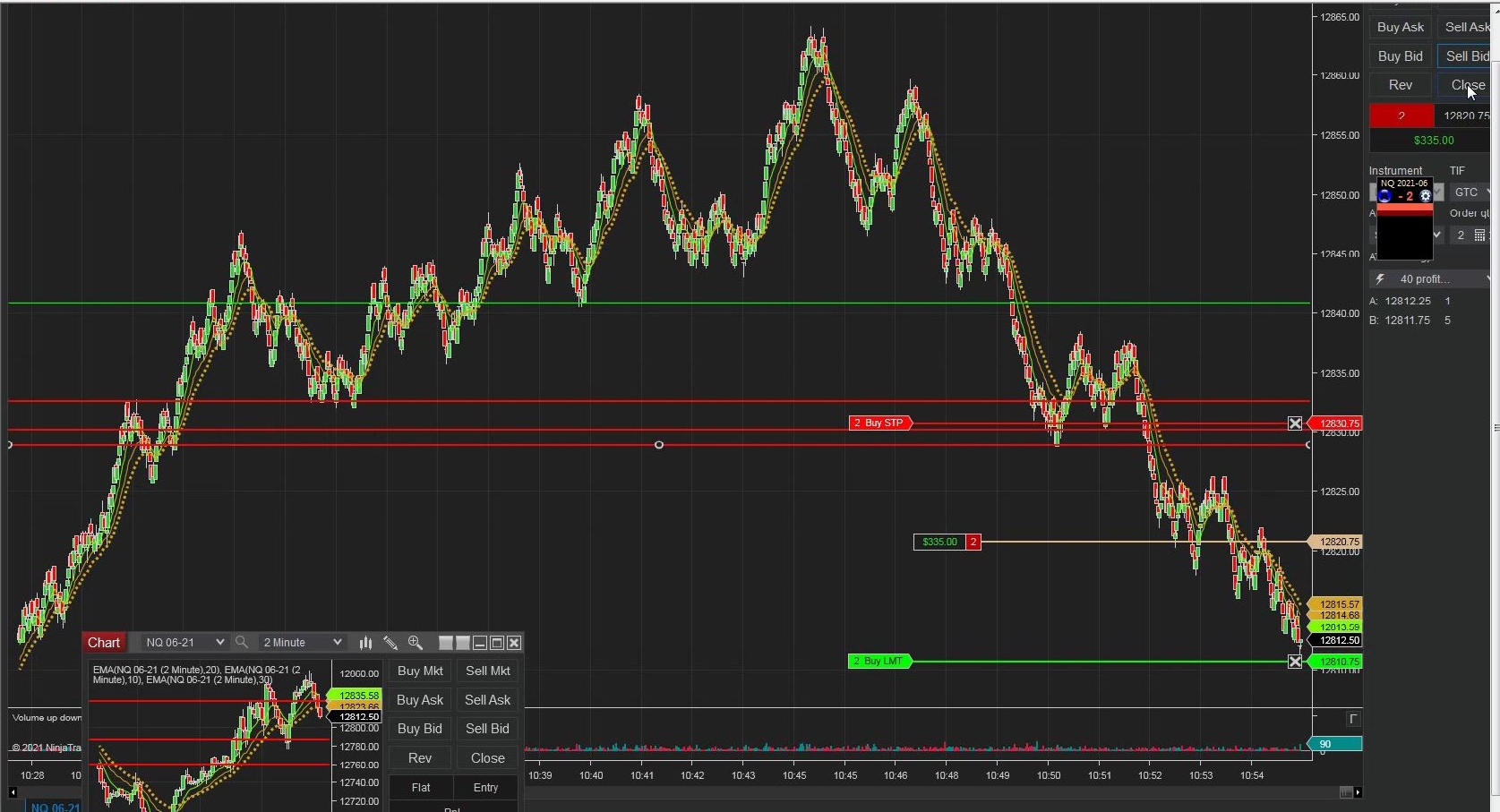Click the ask price A: 12812.25
The width and height of the screenshot is (1500, 812).
[x=1401, y=302]
